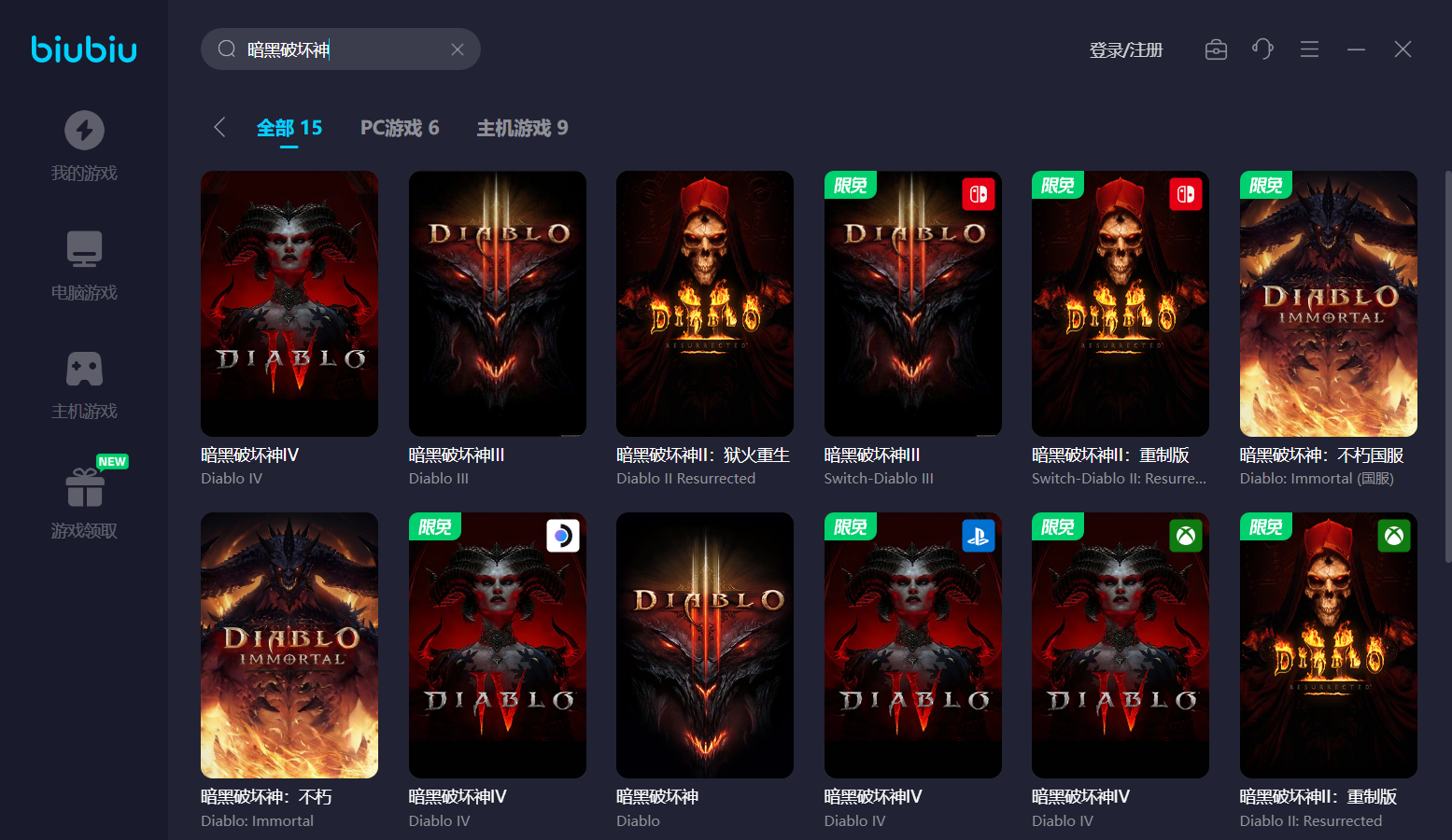The height and width of the screenshot is (840, 1452).
Task: Open the hamburger menu icon
Action: pos(1309,49)
